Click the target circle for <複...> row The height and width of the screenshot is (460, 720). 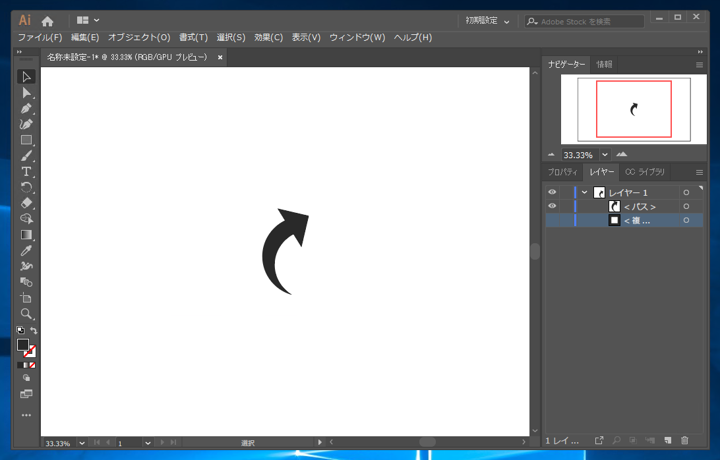(686, 220)
